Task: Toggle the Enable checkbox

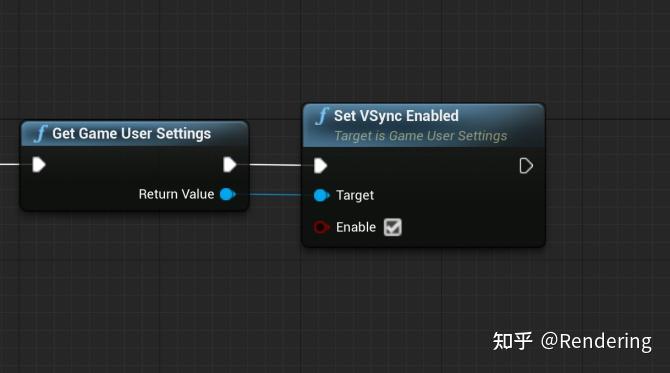Action: point(392,227)
